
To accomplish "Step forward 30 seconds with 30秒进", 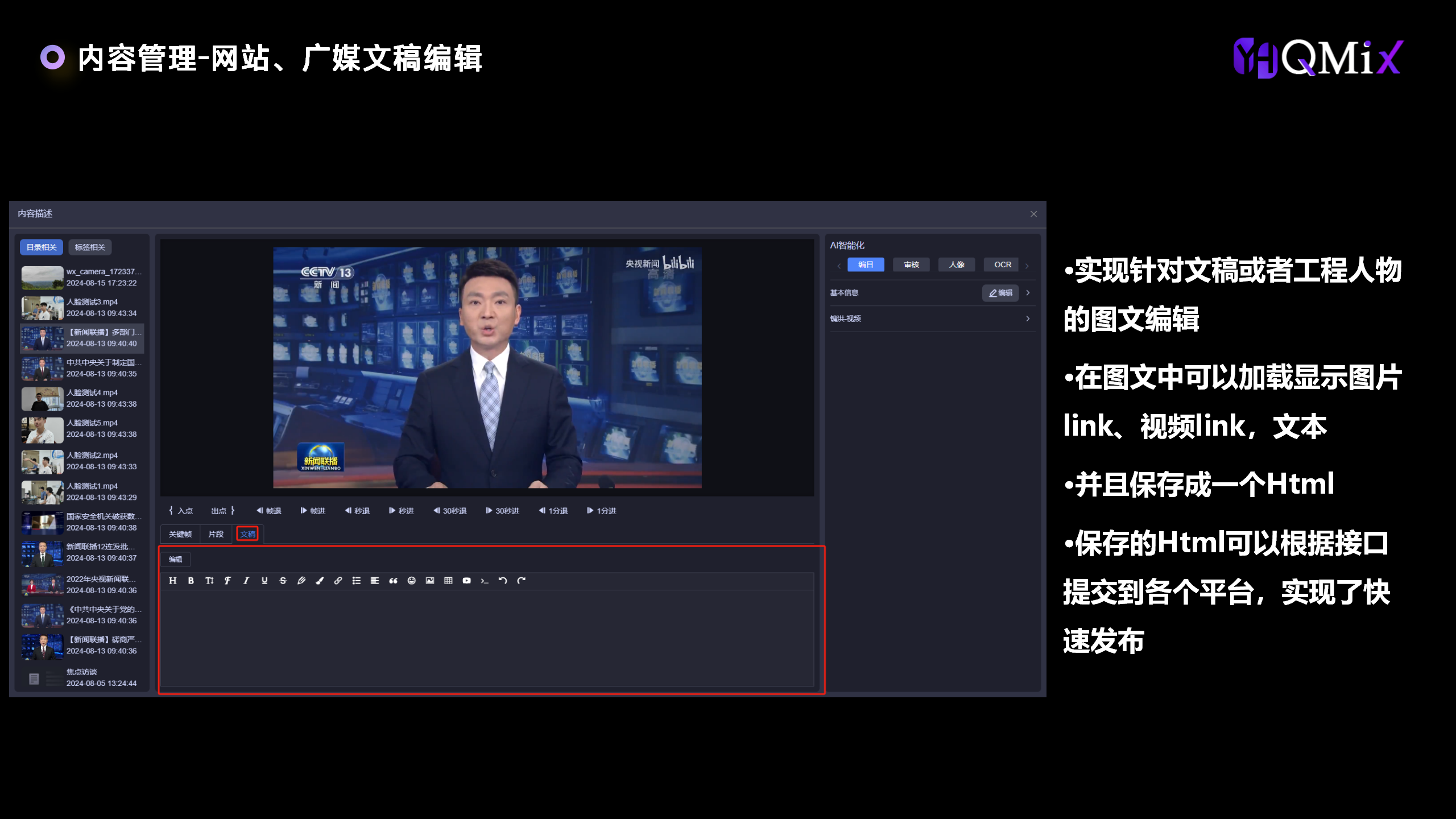I will [x=503, y=511].
